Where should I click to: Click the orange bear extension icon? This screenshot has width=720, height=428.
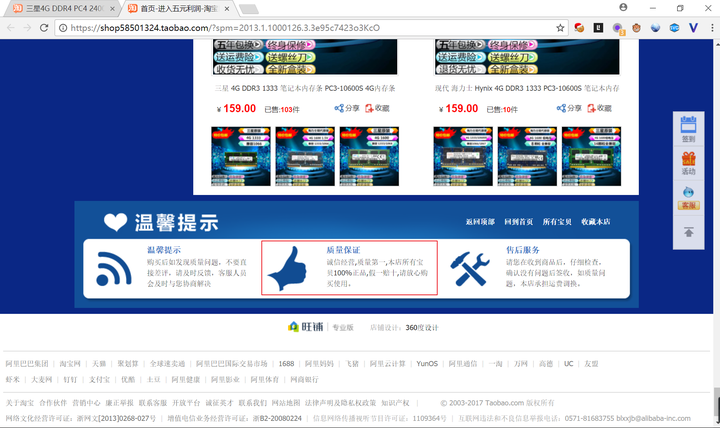(x=636, y=28)
